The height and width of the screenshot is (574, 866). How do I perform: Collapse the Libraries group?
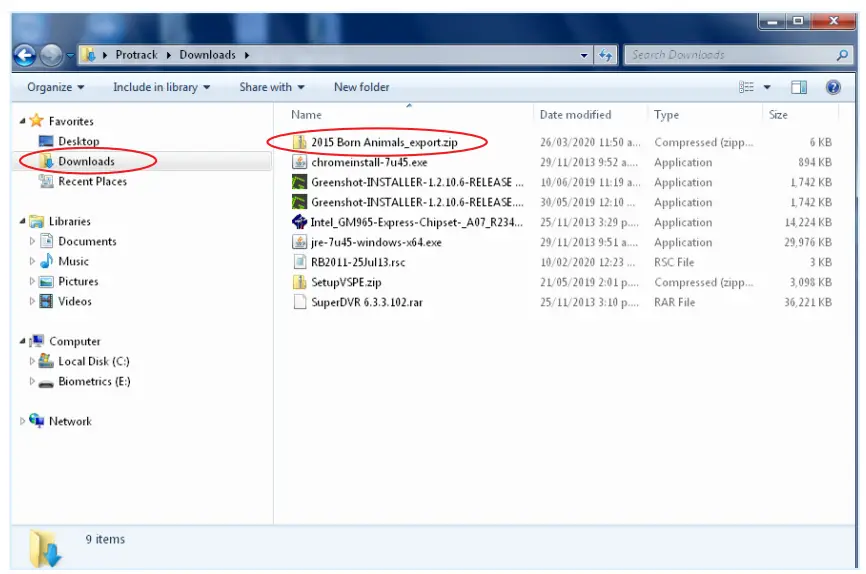23,222
